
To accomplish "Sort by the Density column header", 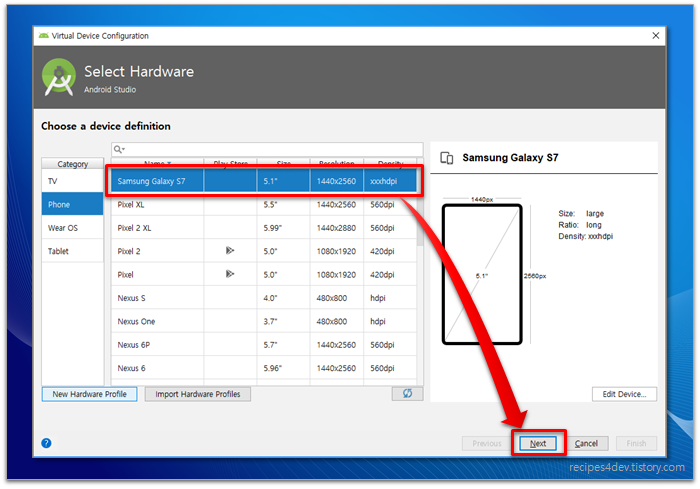I will tap(390, 163).
